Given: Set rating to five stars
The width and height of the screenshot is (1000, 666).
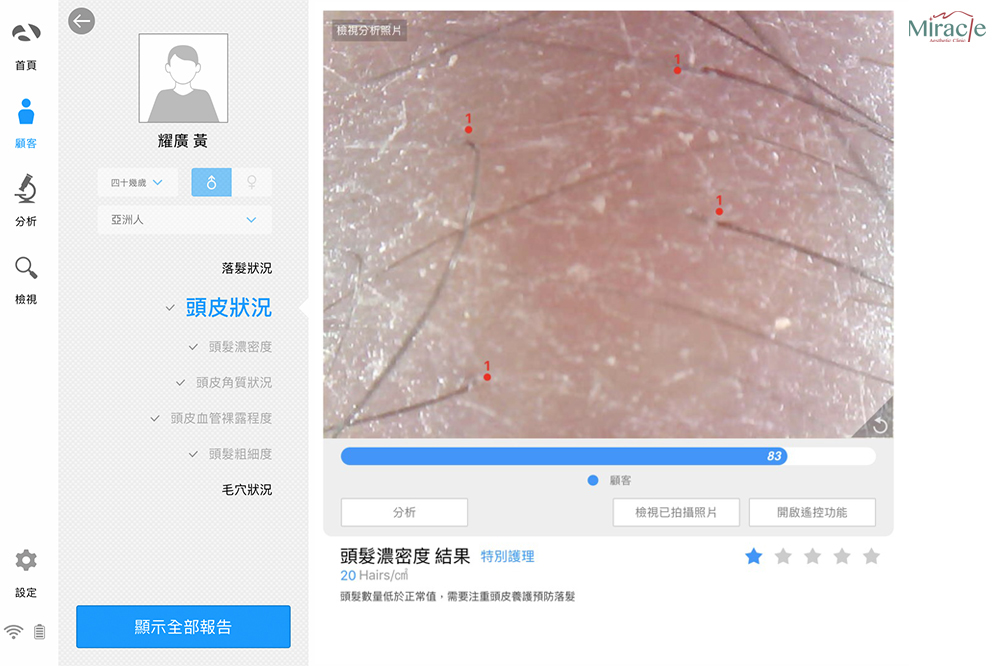Looking at the screenshot, I should point(871,556).
